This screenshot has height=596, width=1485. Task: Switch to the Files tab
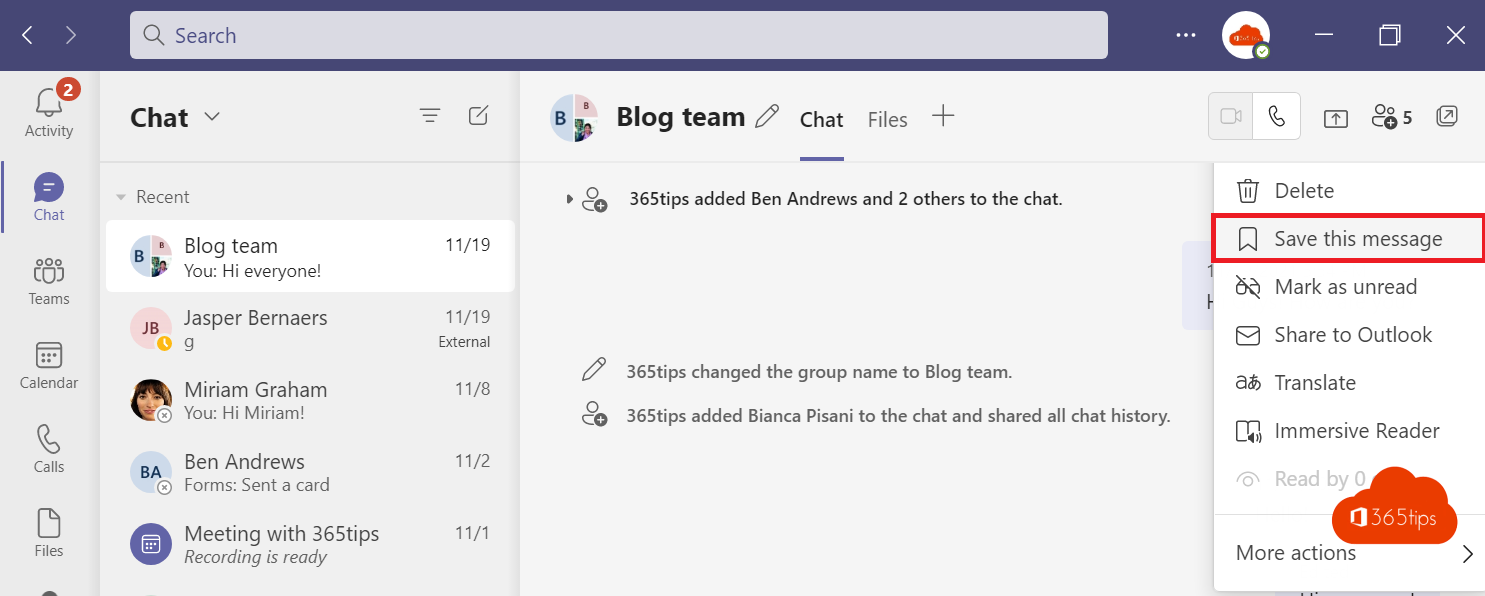[x=888, y=120]
